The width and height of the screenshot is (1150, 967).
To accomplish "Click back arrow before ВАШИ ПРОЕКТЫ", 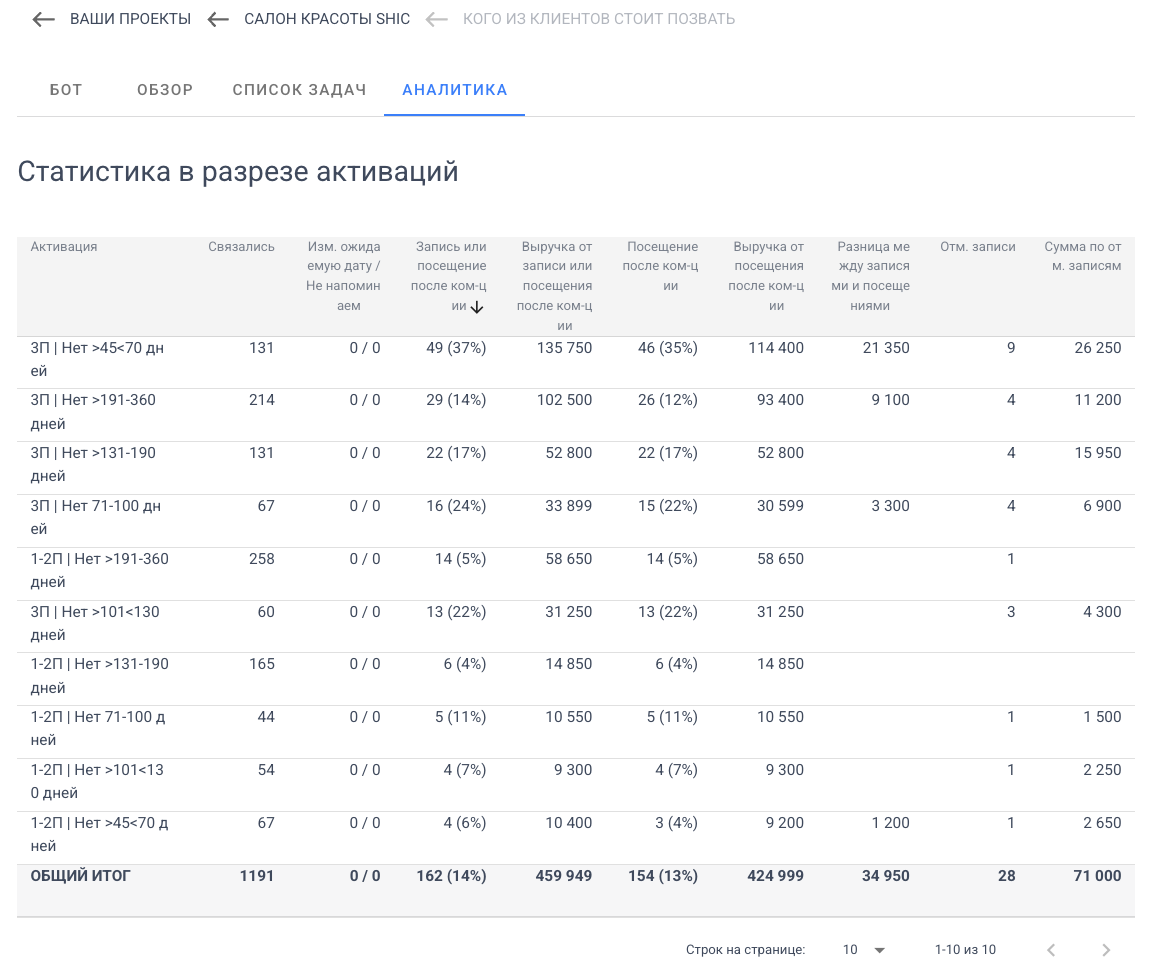I will point(43,19).
